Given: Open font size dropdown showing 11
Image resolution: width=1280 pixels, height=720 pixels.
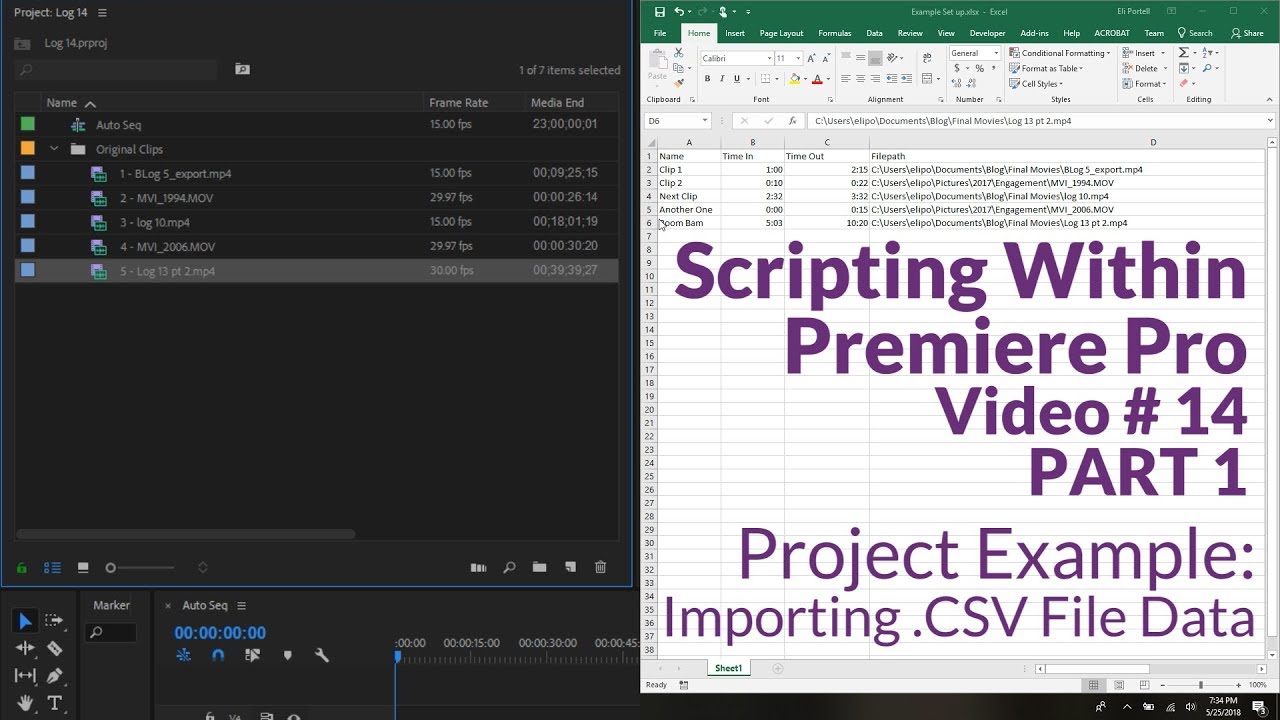Looking at the screenshot, I should click(796, 58).
